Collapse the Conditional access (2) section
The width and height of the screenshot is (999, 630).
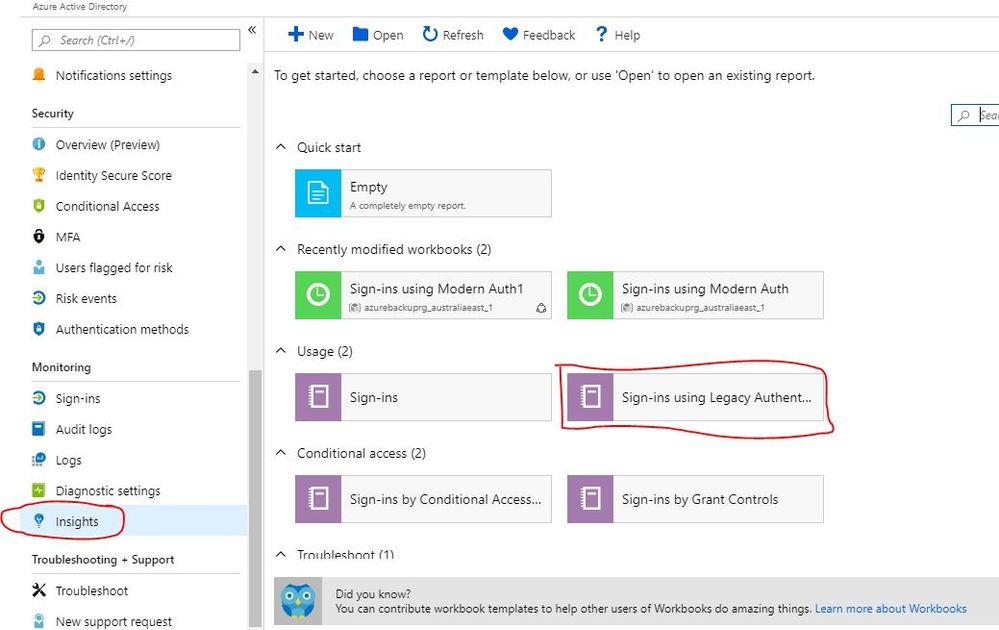[280, 453]
